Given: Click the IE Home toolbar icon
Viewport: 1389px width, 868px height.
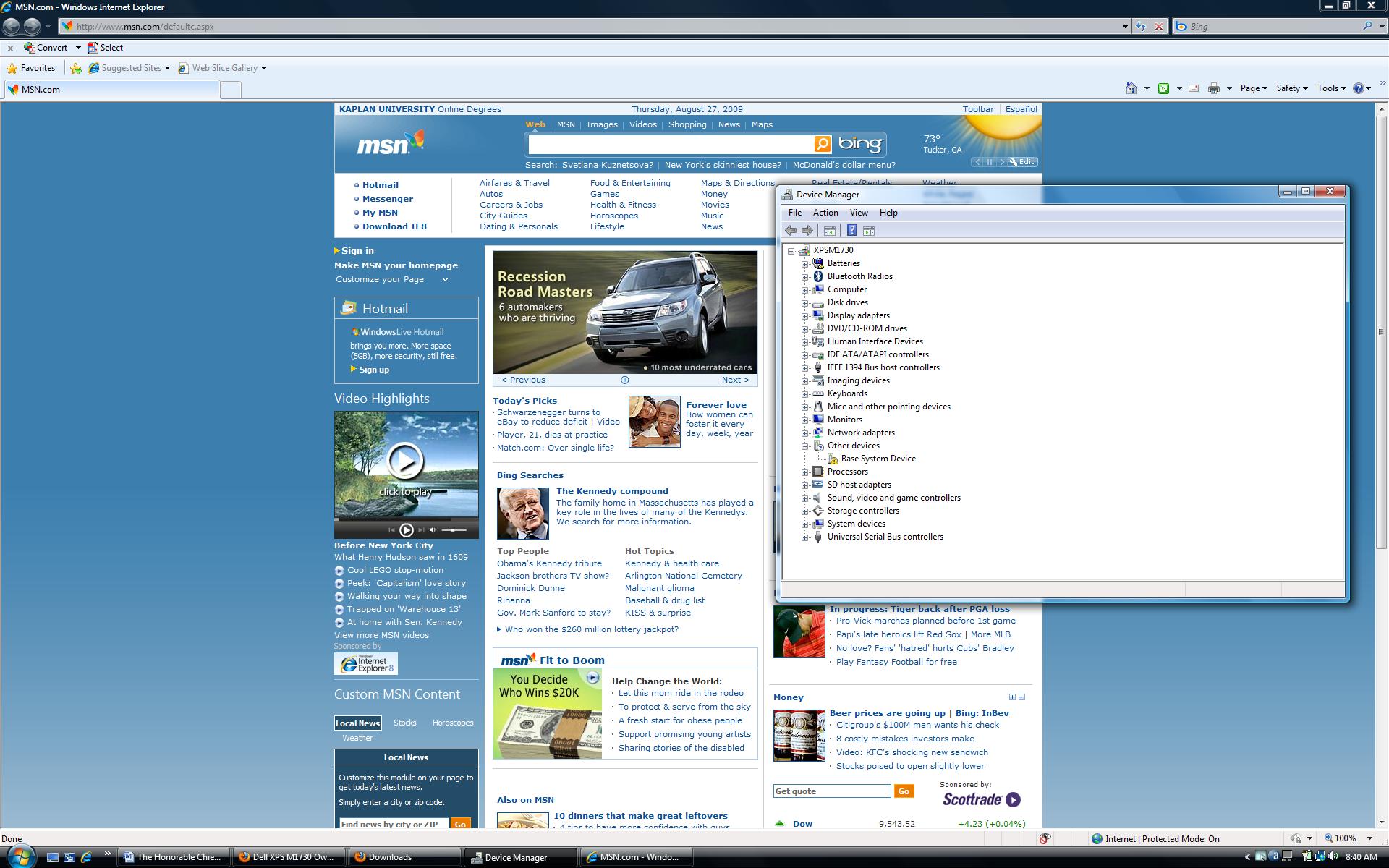Looking at the screenshot, I should (1131, 88).
